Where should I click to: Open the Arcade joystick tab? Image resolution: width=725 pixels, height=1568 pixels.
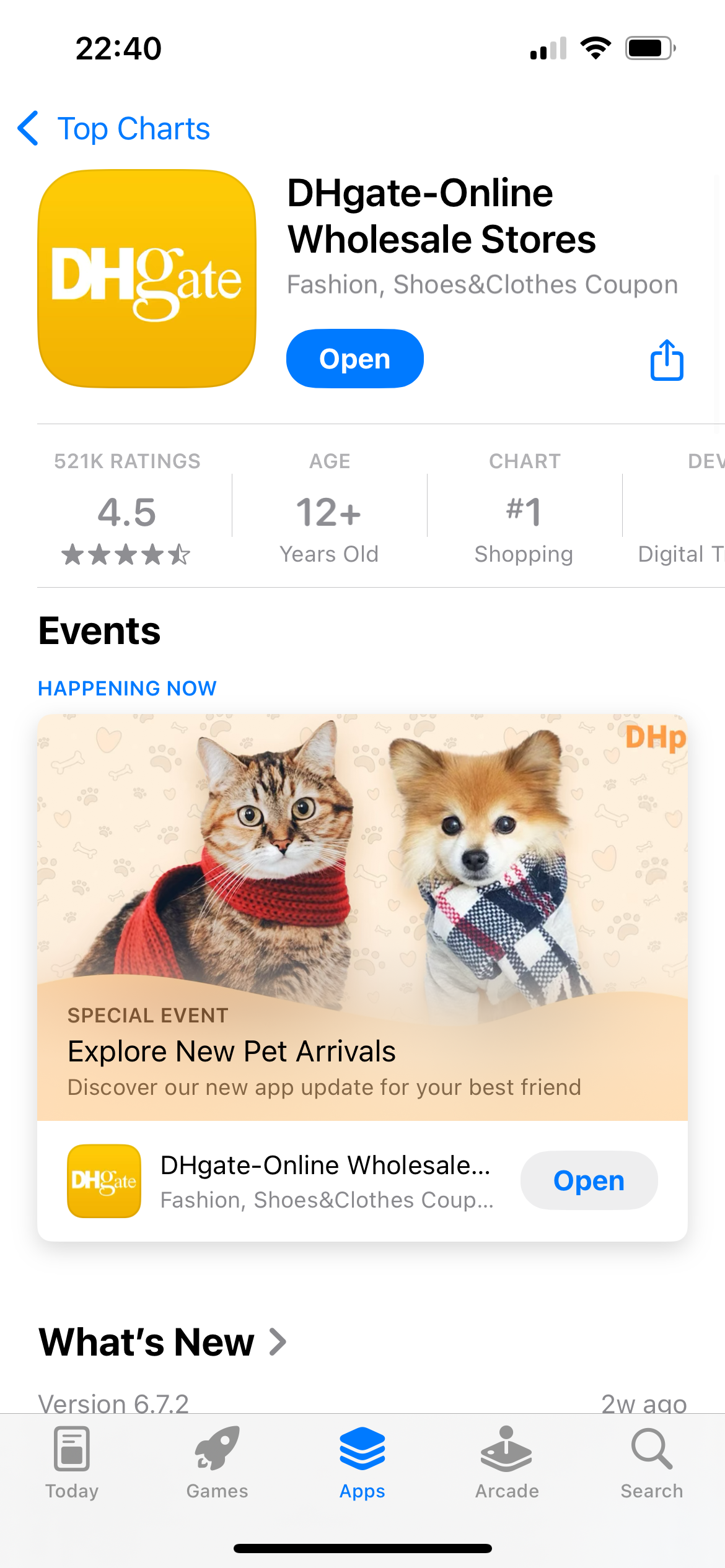click(x=507, y=1463)
